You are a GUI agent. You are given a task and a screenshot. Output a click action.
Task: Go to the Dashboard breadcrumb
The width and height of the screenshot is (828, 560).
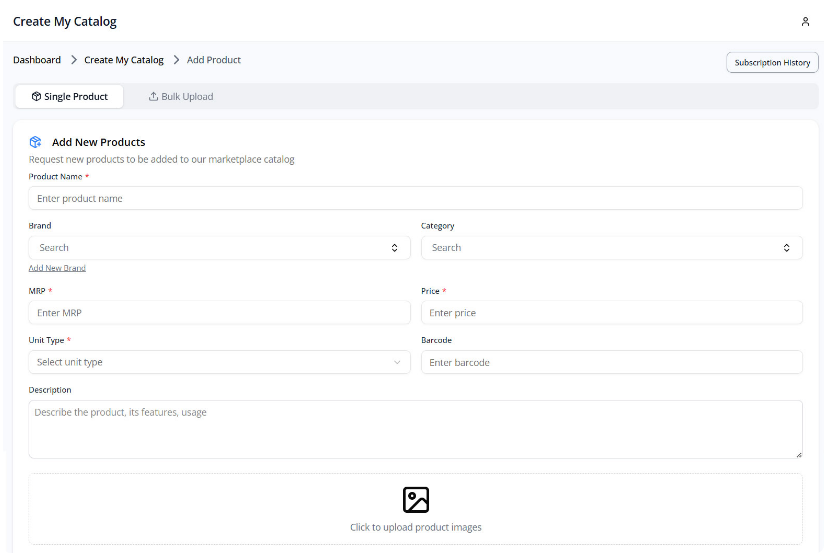pyautogui.click(x=37, y=60)
